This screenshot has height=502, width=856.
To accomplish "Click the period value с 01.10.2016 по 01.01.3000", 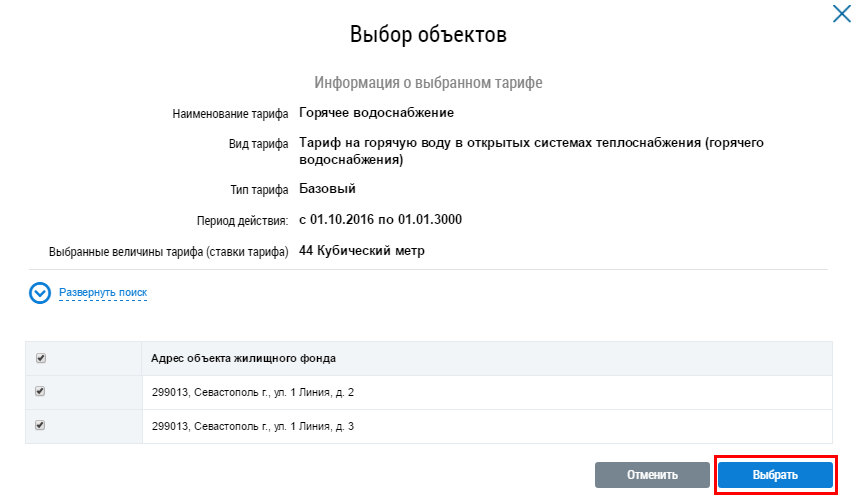I will [380, 219].
